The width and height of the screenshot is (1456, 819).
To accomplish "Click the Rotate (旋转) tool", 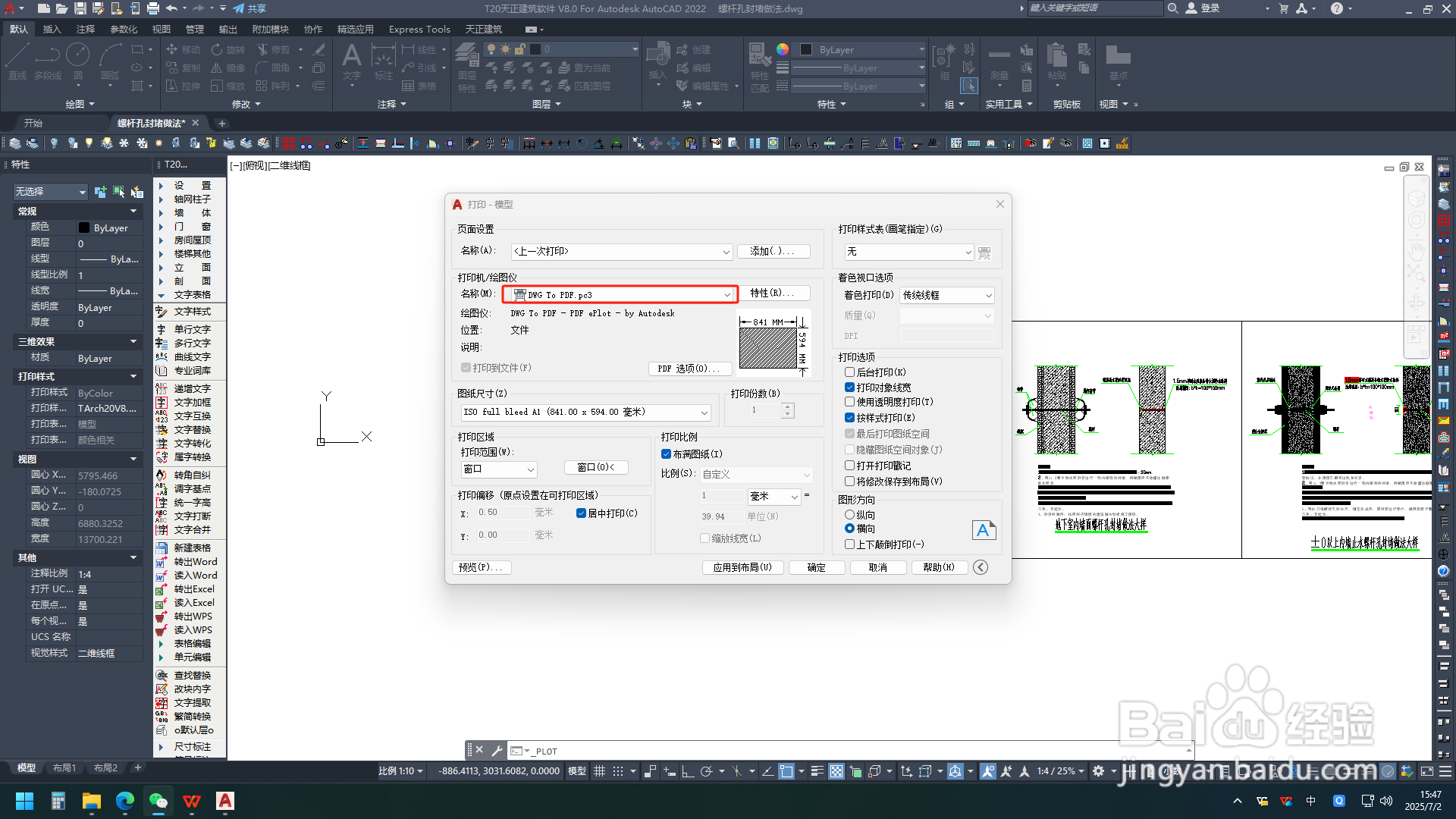I will [x=228, y=49].
